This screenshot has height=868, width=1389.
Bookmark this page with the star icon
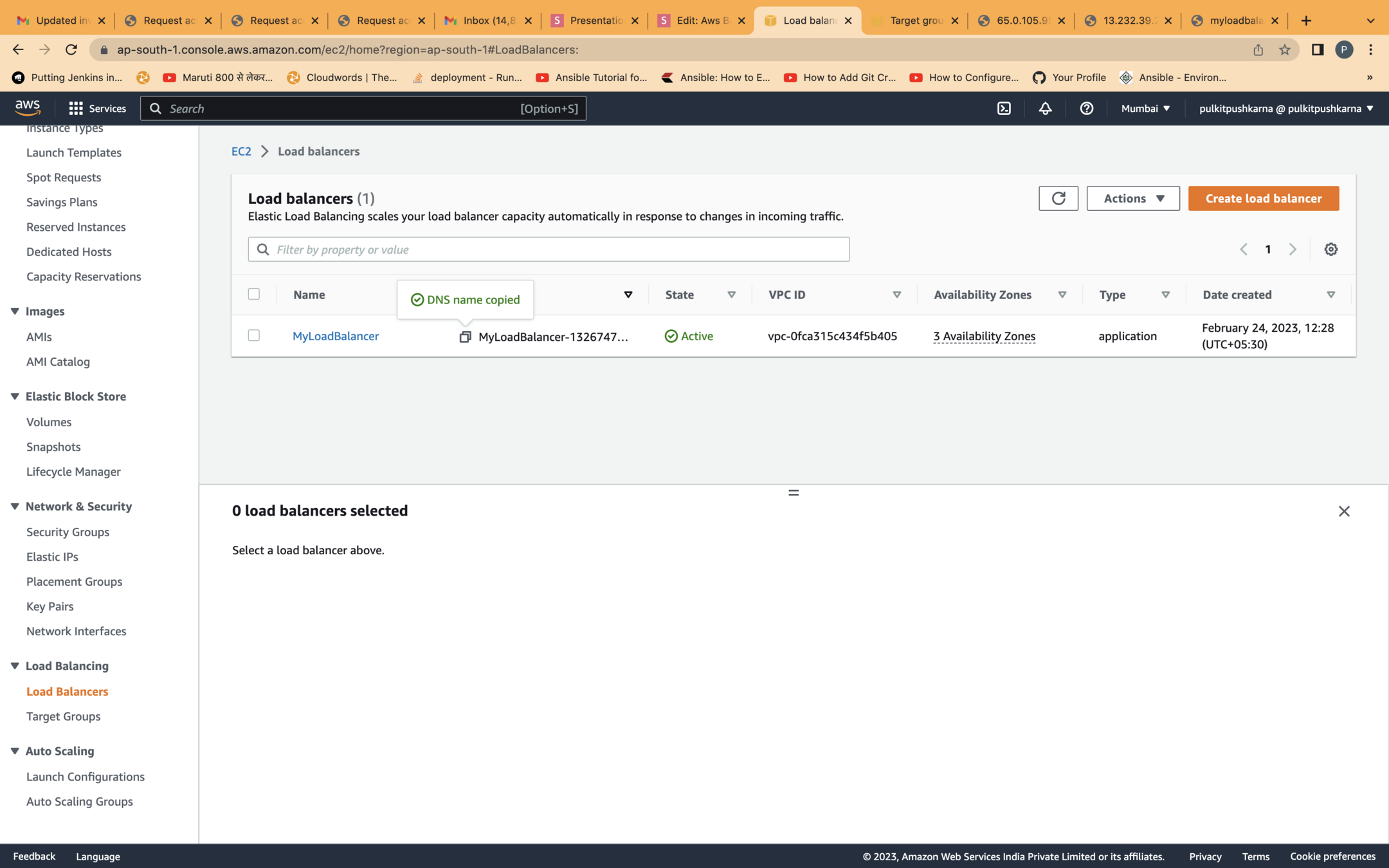pos(1284,50)
